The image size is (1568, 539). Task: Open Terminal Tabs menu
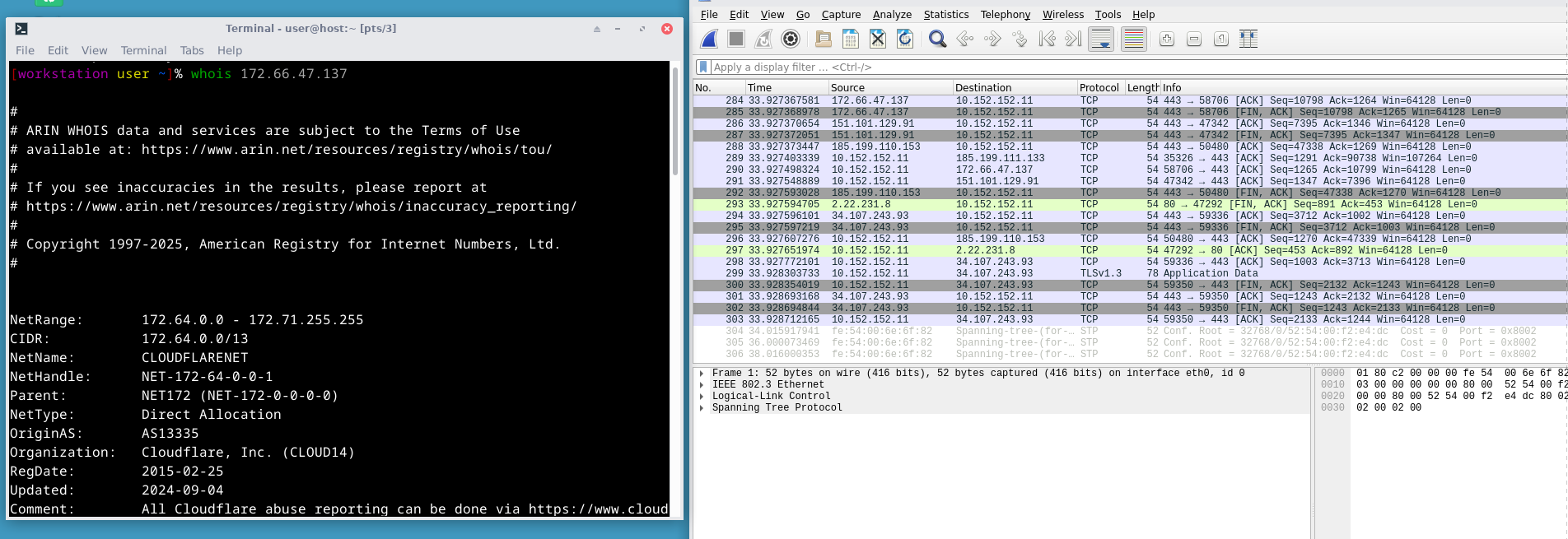[x=192, y=50]
